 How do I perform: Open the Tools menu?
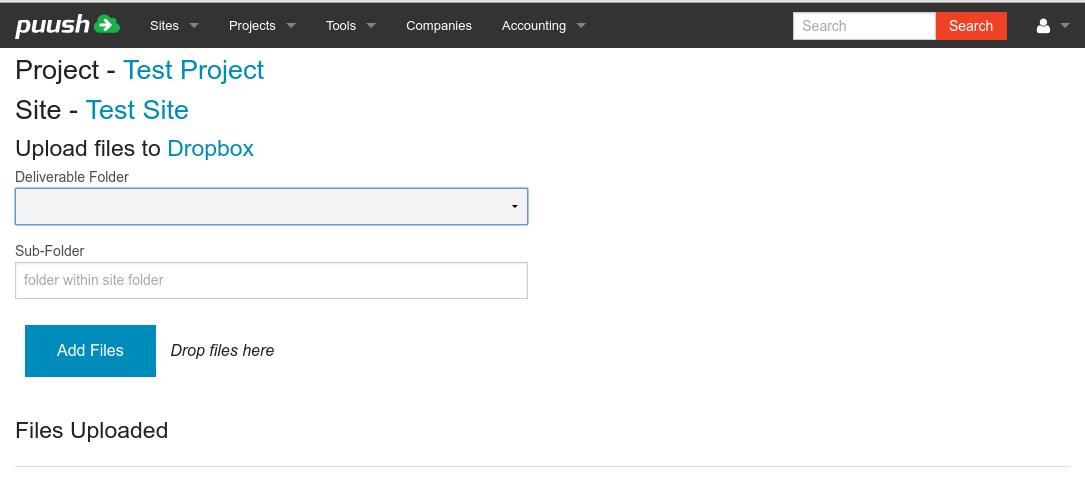pyautogui.click(x=341, y=26)
